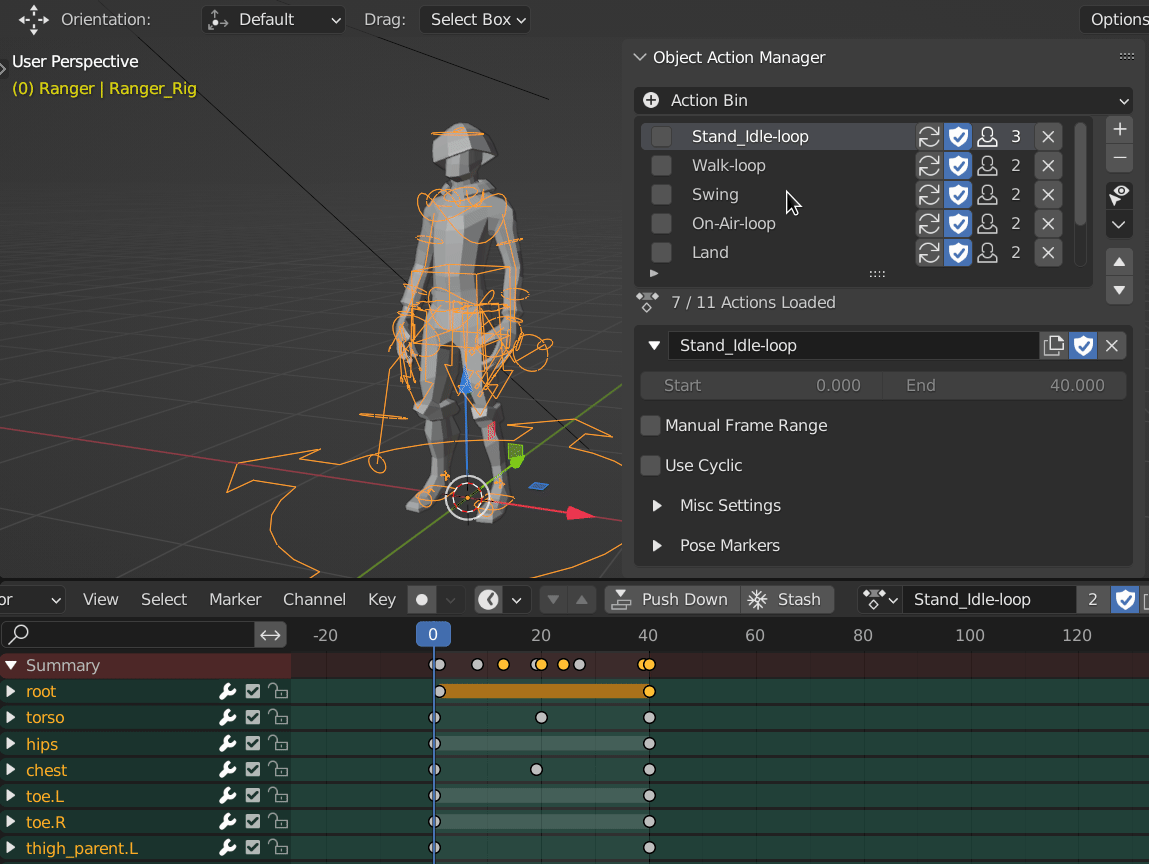Screen dimensions: 1149x864
Task: Click the Start frame field showing 0.000
Action: click(762, 385)
